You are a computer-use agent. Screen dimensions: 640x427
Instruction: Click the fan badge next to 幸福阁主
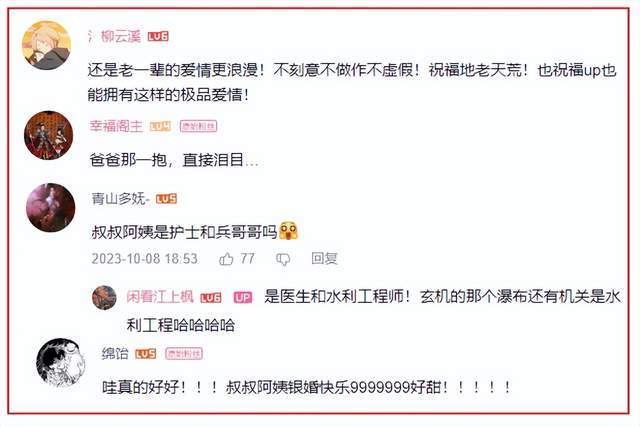(x=198, y=127)
